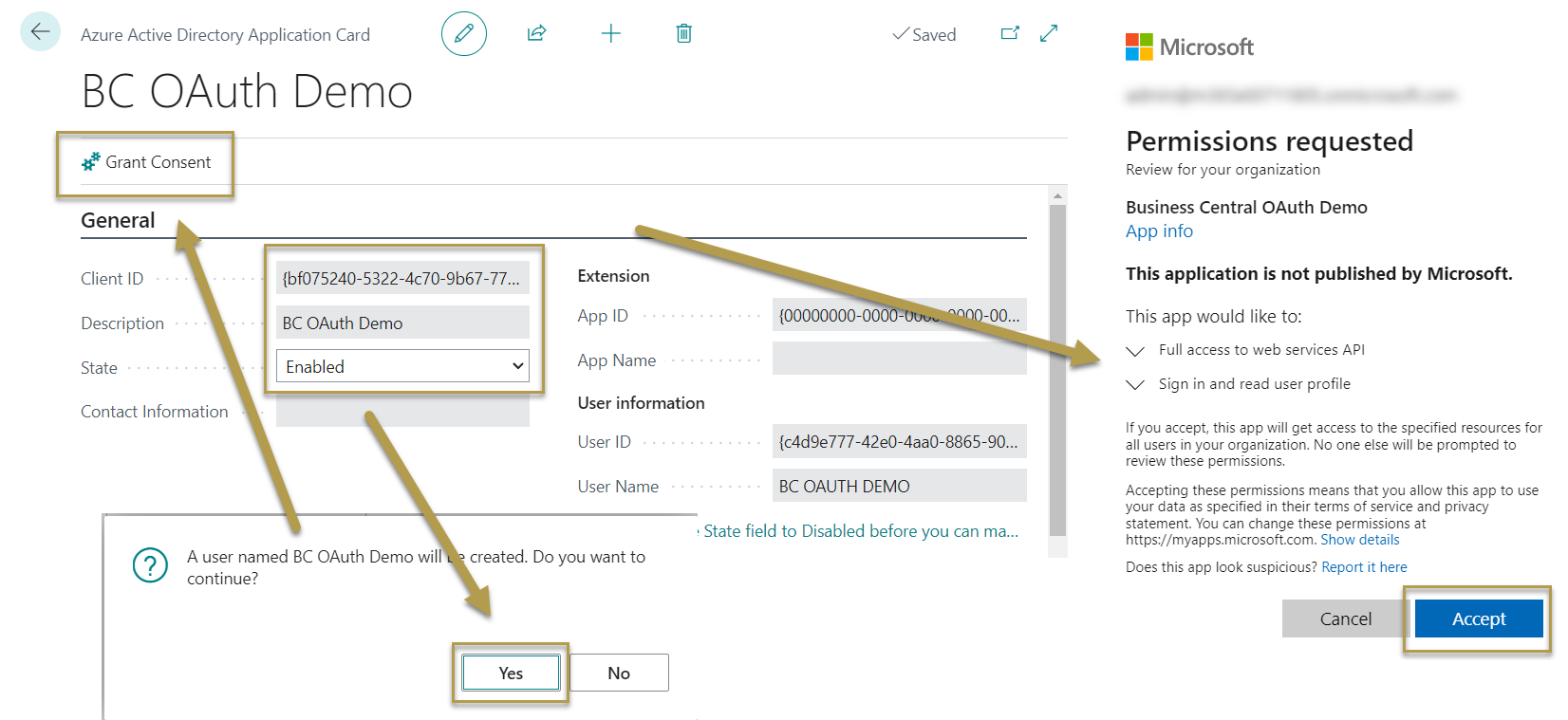Click the Grant Consent action
This screenshot has height=720, width=1568.
tap(146, 162)
